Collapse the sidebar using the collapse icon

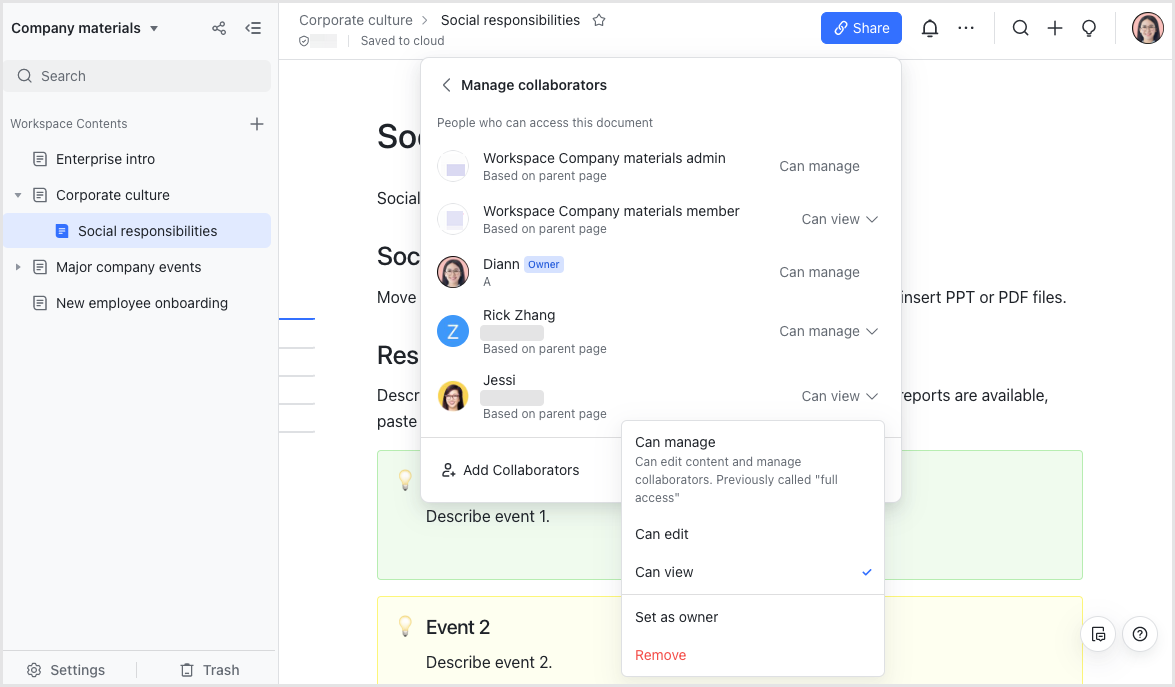[254, 28]
